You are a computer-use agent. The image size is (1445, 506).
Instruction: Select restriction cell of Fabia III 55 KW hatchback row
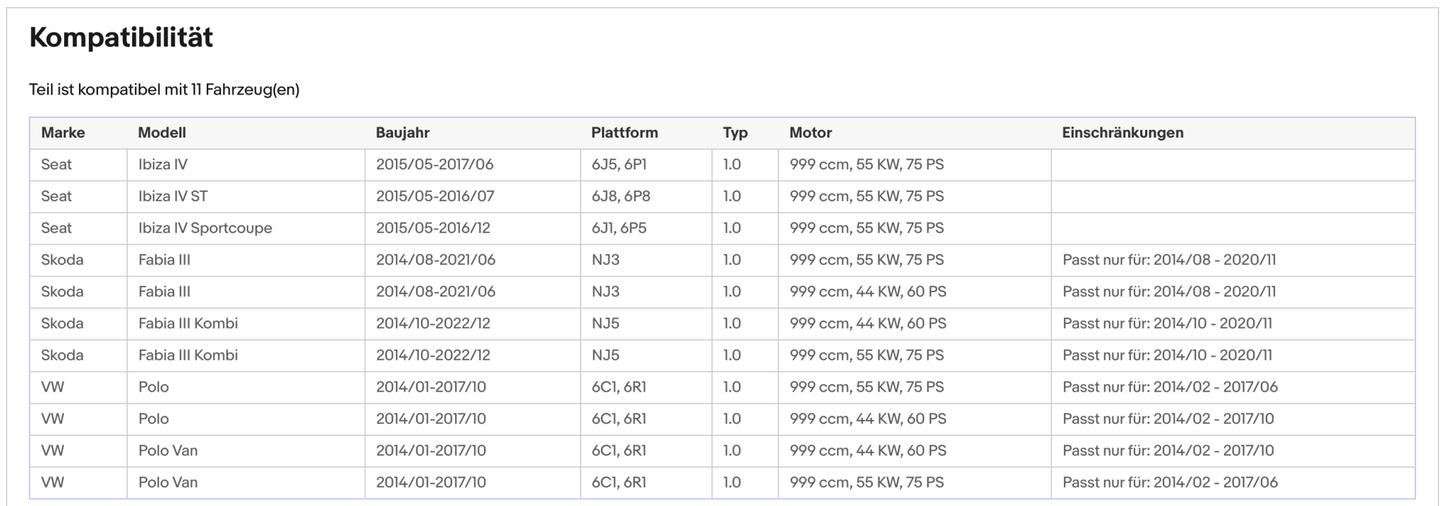coord(1169,260)
